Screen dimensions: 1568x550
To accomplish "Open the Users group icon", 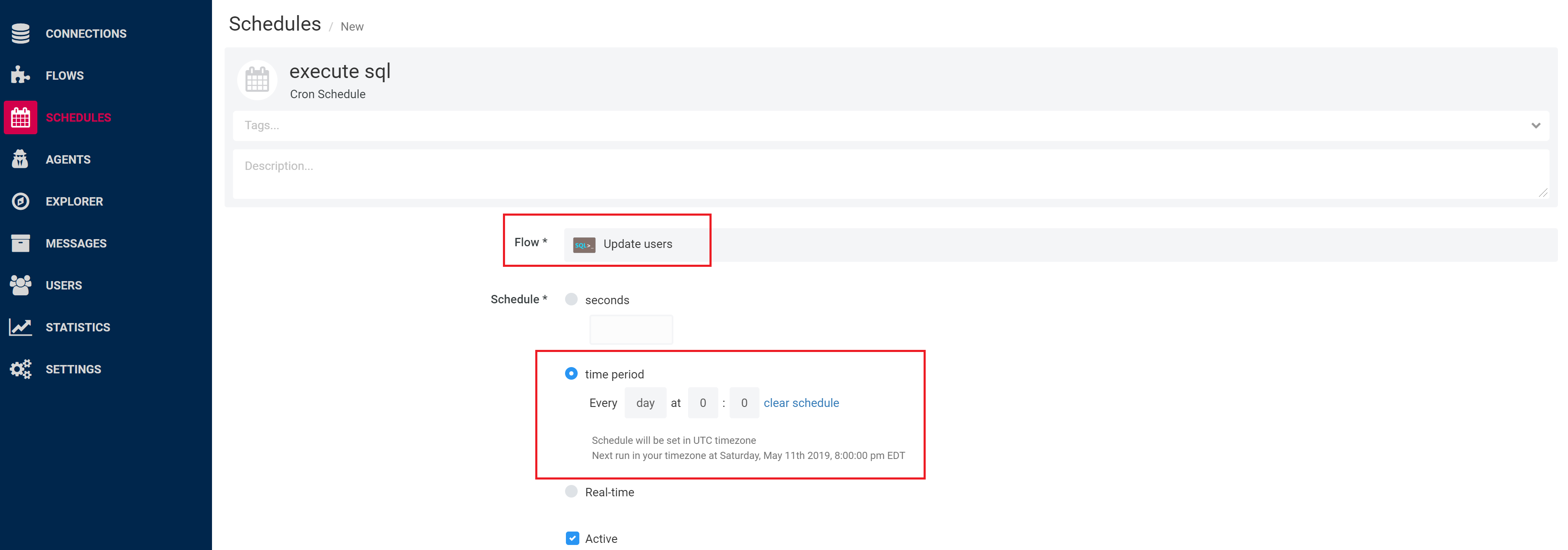I will pyautogui.click(x=20, y=285).
